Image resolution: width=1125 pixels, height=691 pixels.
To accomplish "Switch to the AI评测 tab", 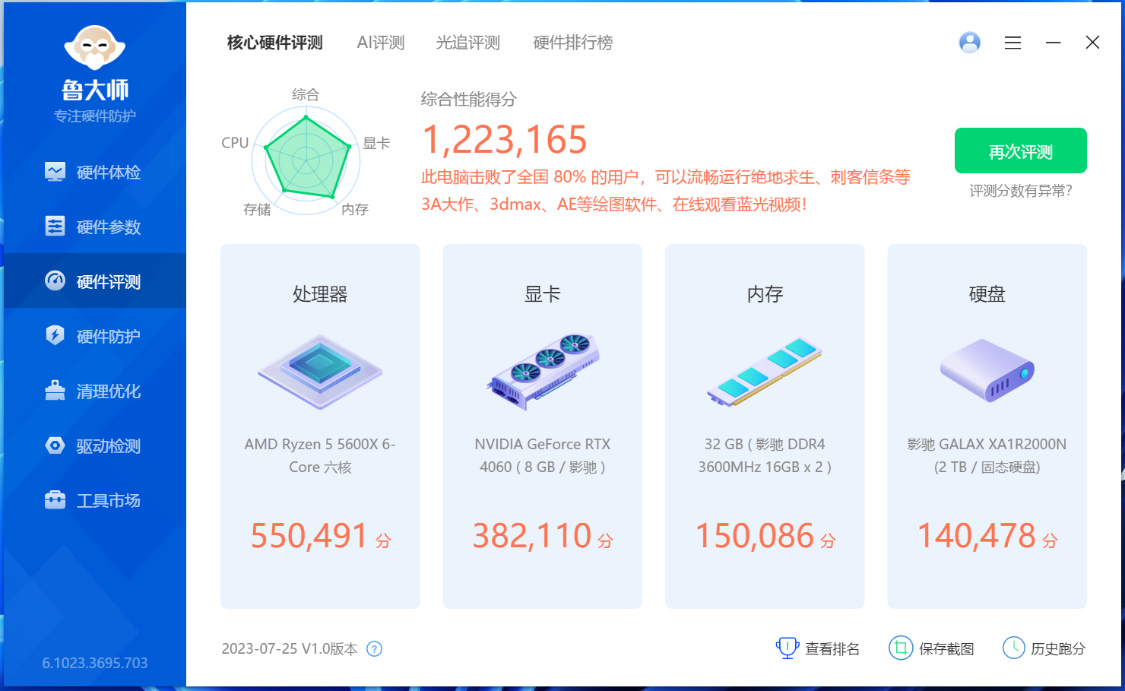I will tap(380, 43).
